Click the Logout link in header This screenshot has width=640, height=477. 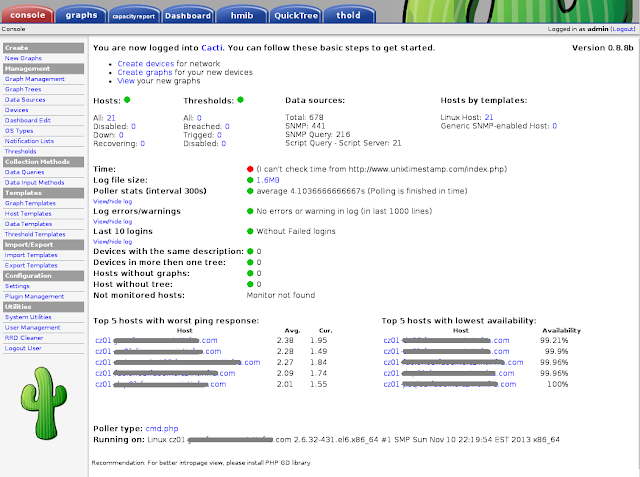(x=623, y=29)
